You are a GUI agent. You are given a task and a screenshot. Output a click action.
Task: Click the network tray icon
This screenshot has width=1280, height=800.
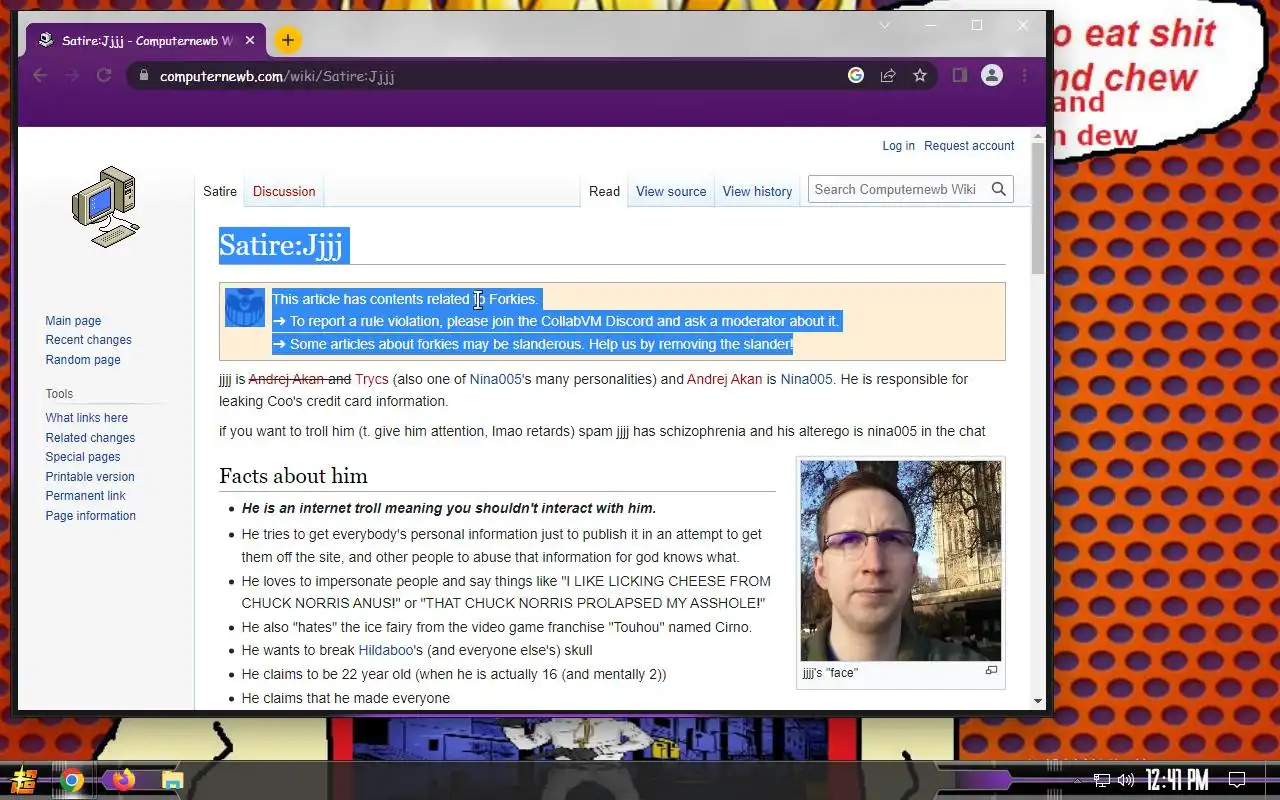point(1101,780)
